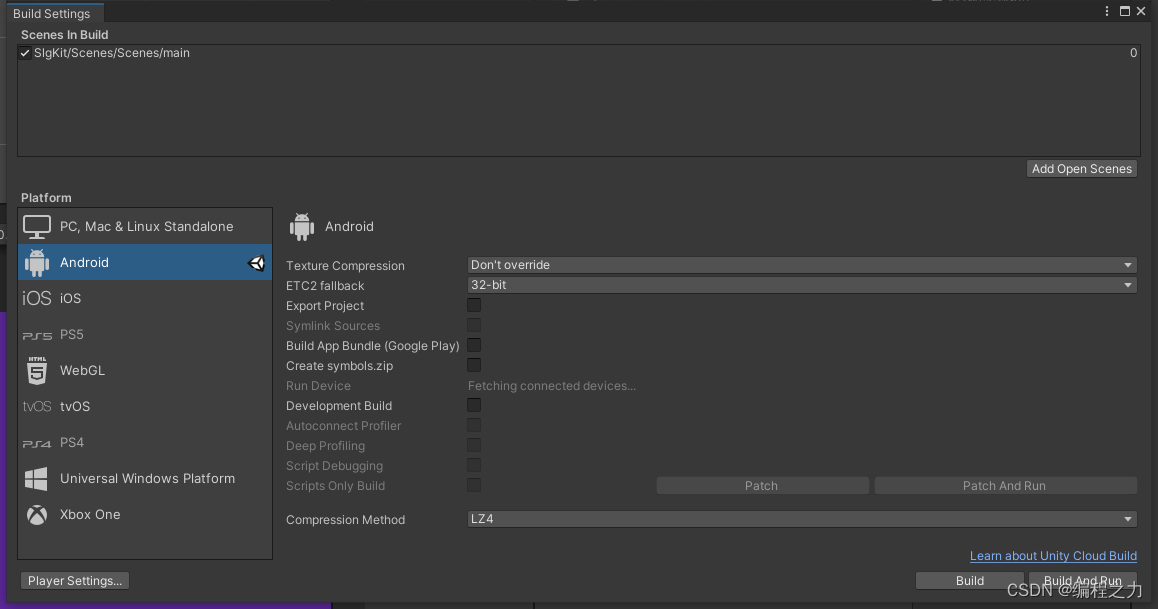The image size is (1158, 609).
Task: Click the scene index 0 number
Action: click(1133, 53)
